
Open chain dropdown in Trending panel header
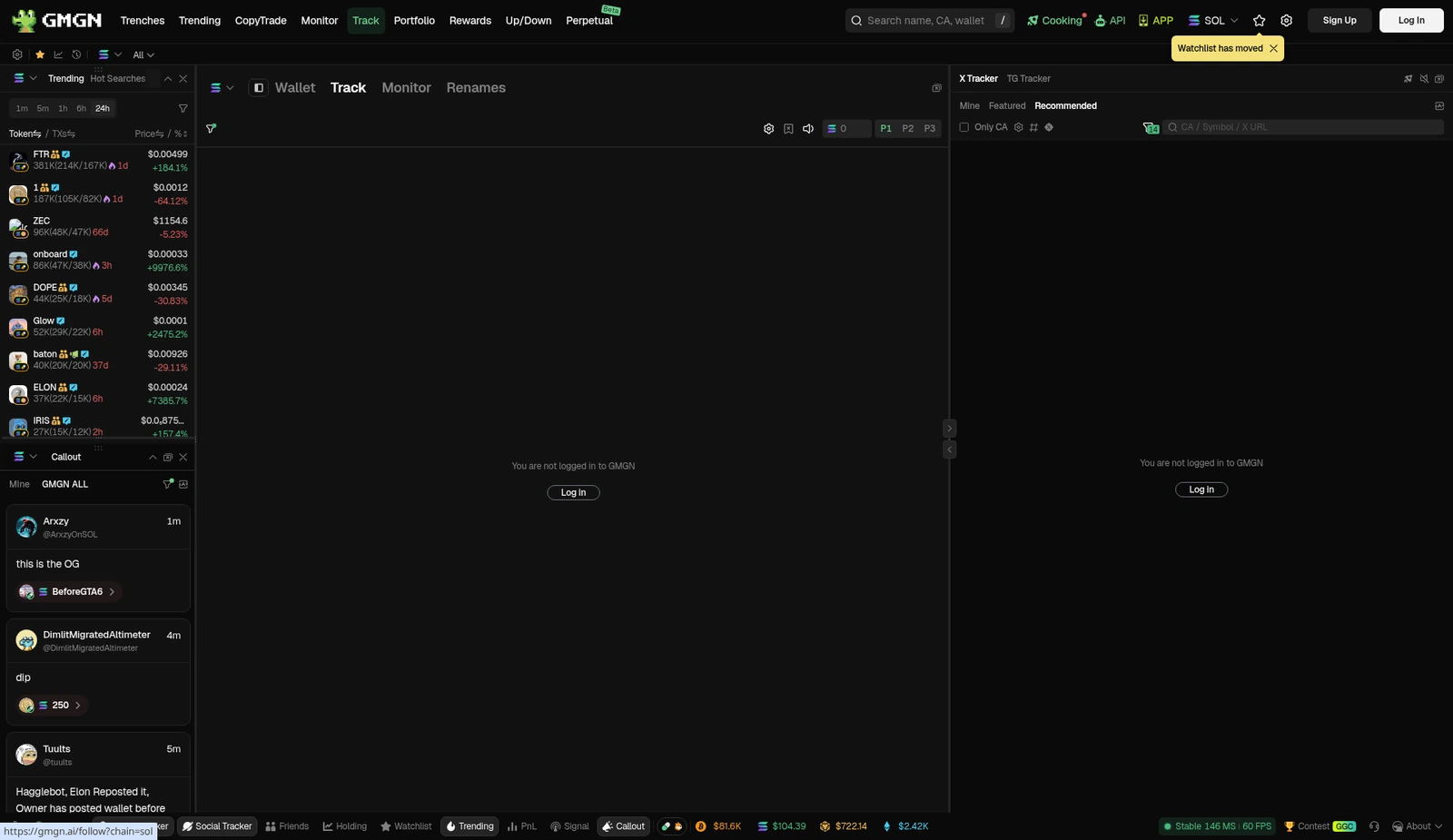pyautogui.click(x=25, y=79)
